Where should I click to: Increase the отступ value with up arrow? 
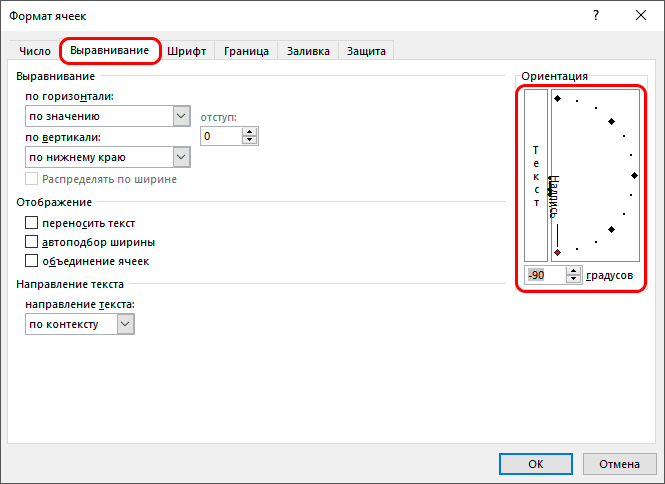coord(250,132)
